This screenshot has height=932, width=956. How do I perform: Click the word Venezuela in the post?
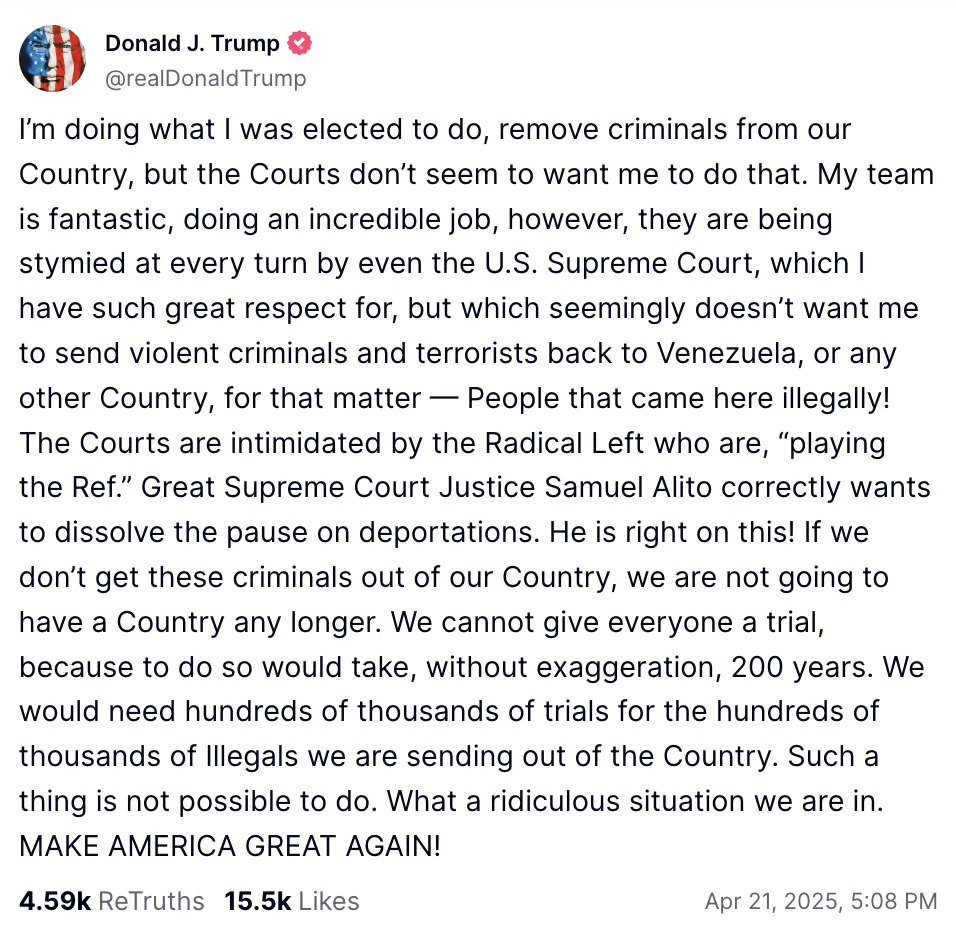point(726,354)
